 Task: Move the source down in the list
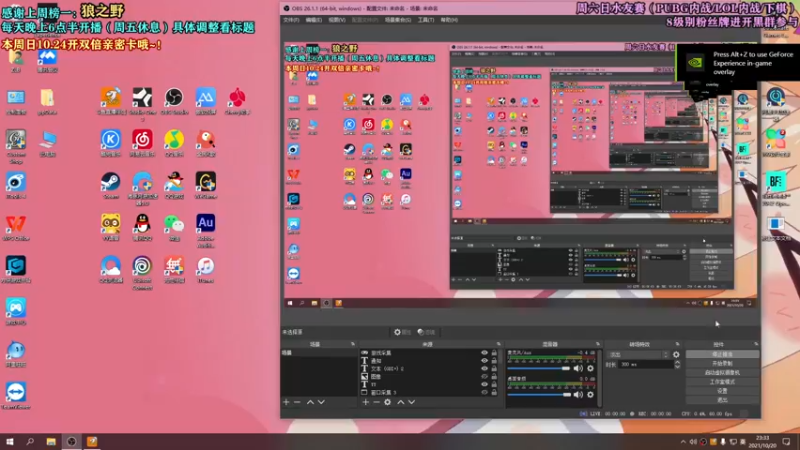(x=412, y=402)
